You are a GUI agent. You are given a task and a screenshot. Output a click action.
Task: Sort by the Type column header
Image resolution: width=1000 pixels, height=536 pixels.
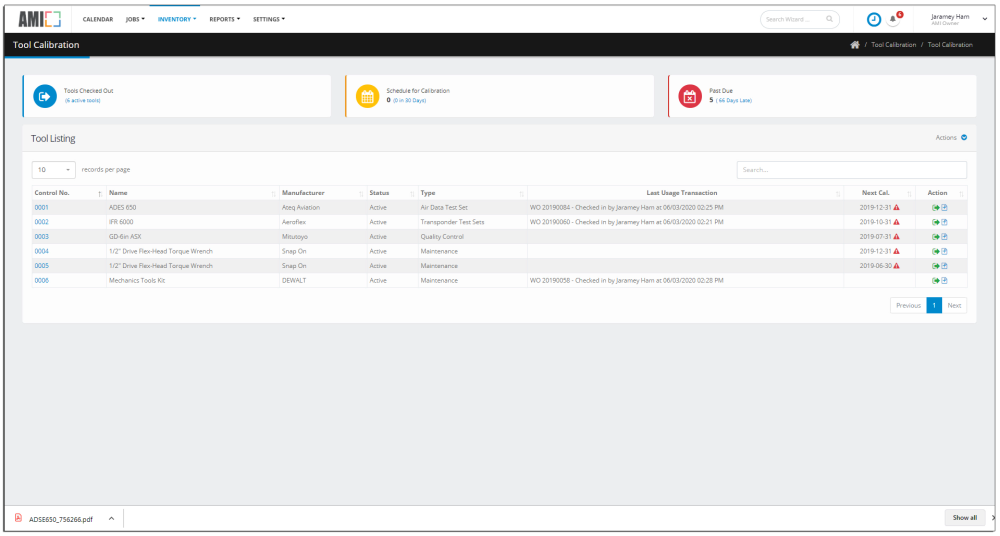click(473, 193)
